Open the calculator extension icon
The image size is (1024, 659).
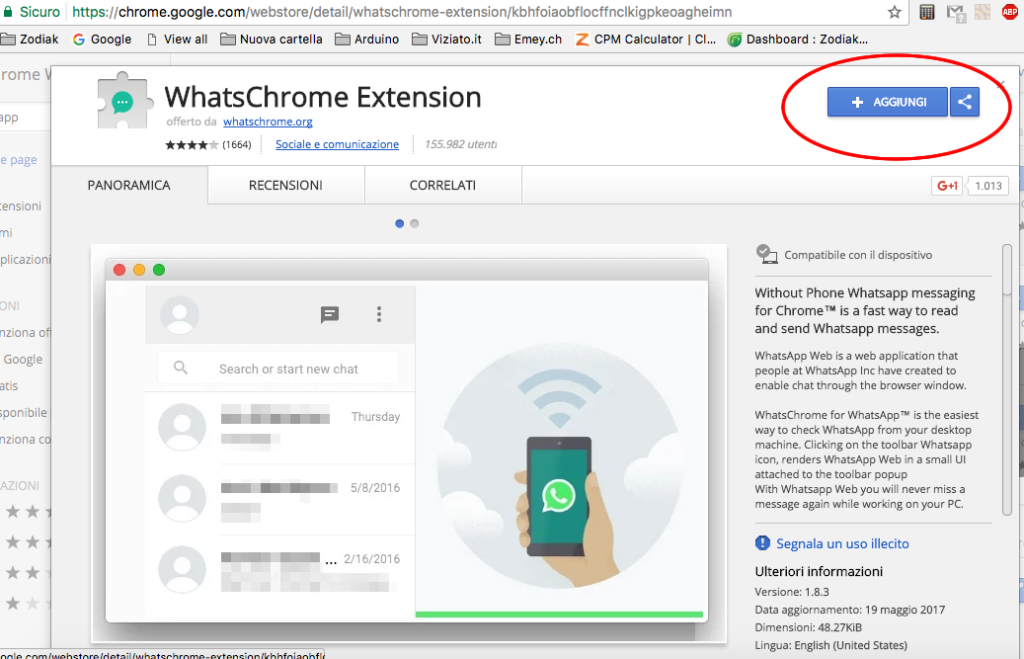click(927, 13)
